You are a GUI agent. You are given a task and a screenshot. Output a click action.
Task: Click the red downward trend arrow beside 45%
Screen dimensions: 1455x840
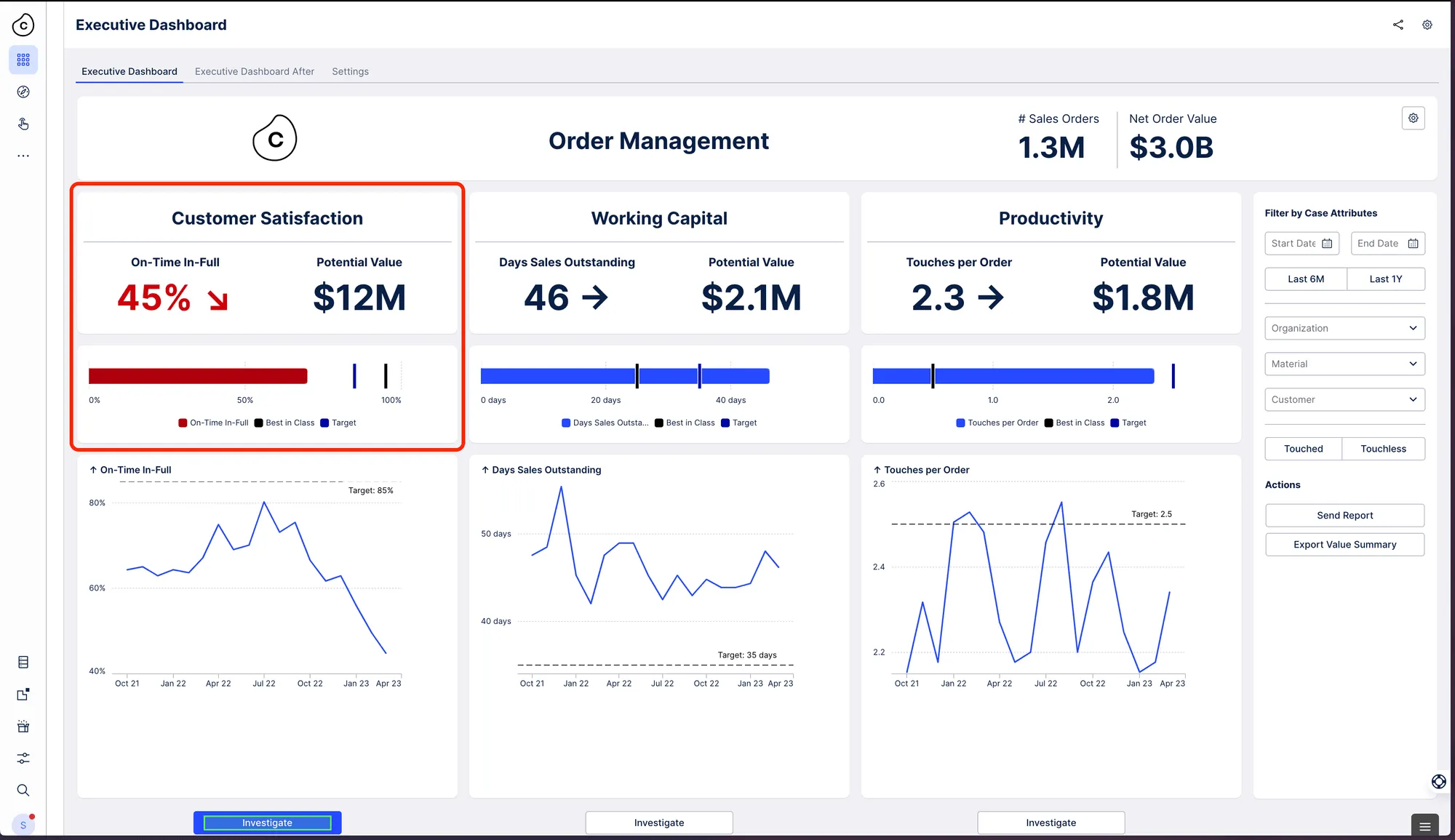click(218, 300)
